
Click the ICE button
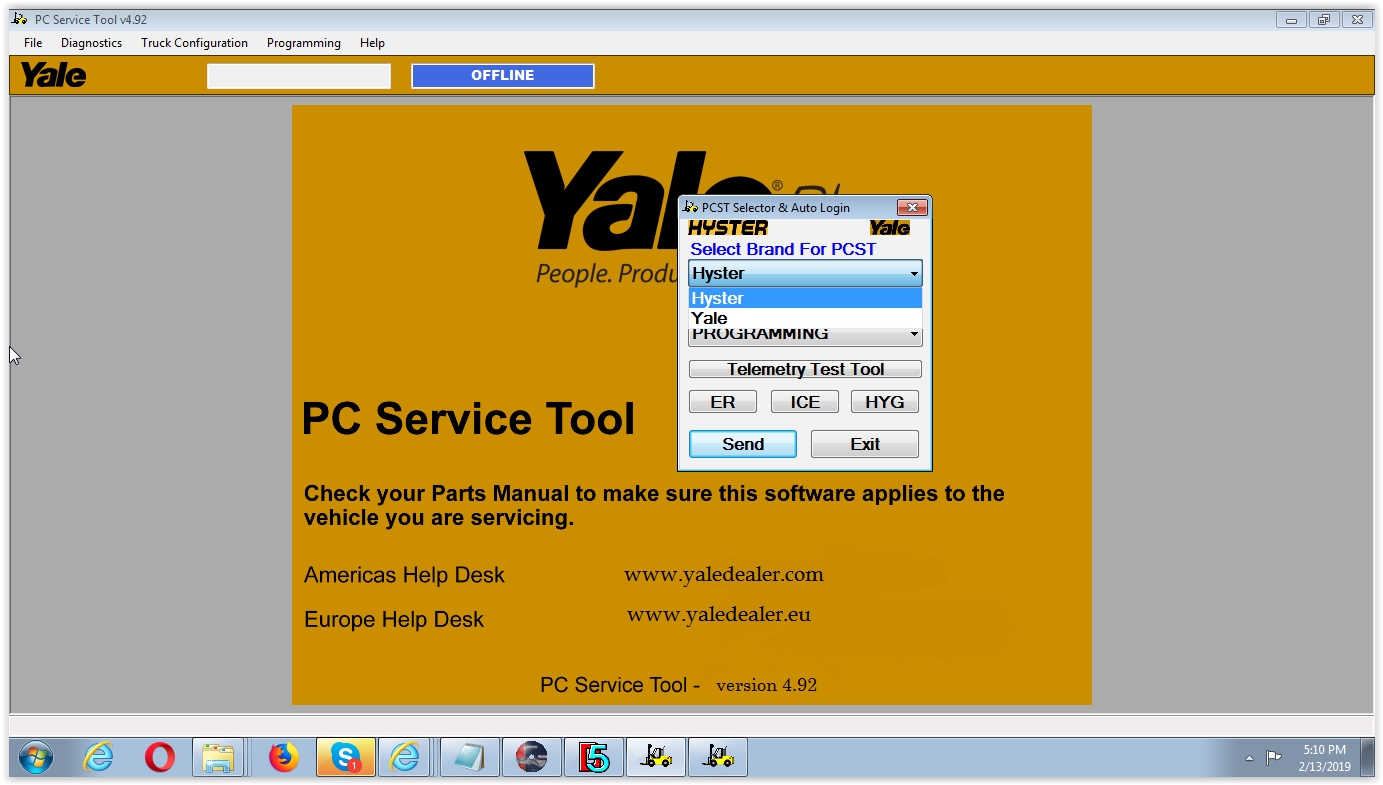[805, 402]
